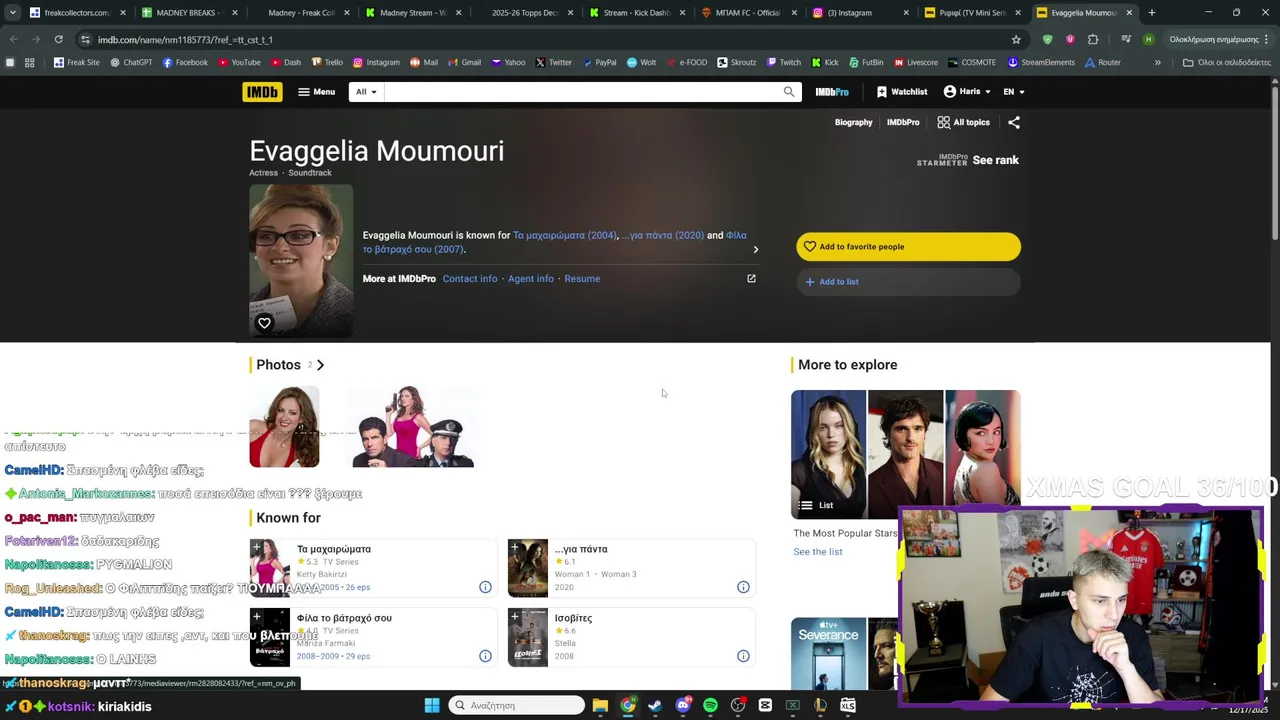Open File Explorer from the taskbar

pos(600,705)
